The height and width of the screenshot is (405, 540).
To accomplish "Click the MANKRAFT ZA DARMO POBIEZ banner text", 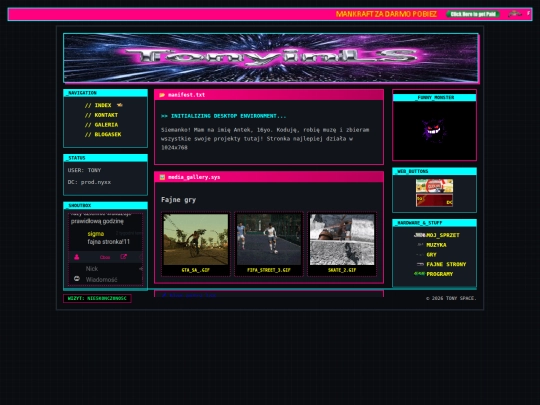I will (386, 14).
